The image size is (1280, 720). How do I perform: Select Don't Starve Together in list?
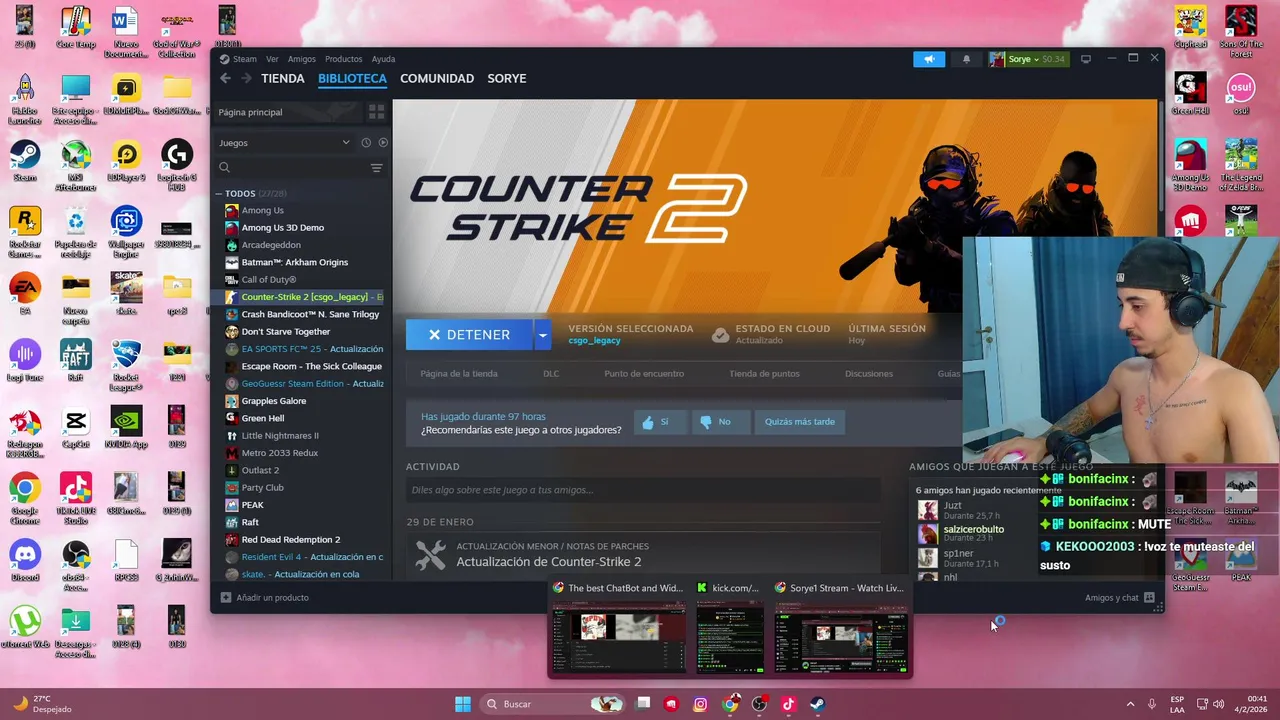pyautogui.click(x=286, y=332)
